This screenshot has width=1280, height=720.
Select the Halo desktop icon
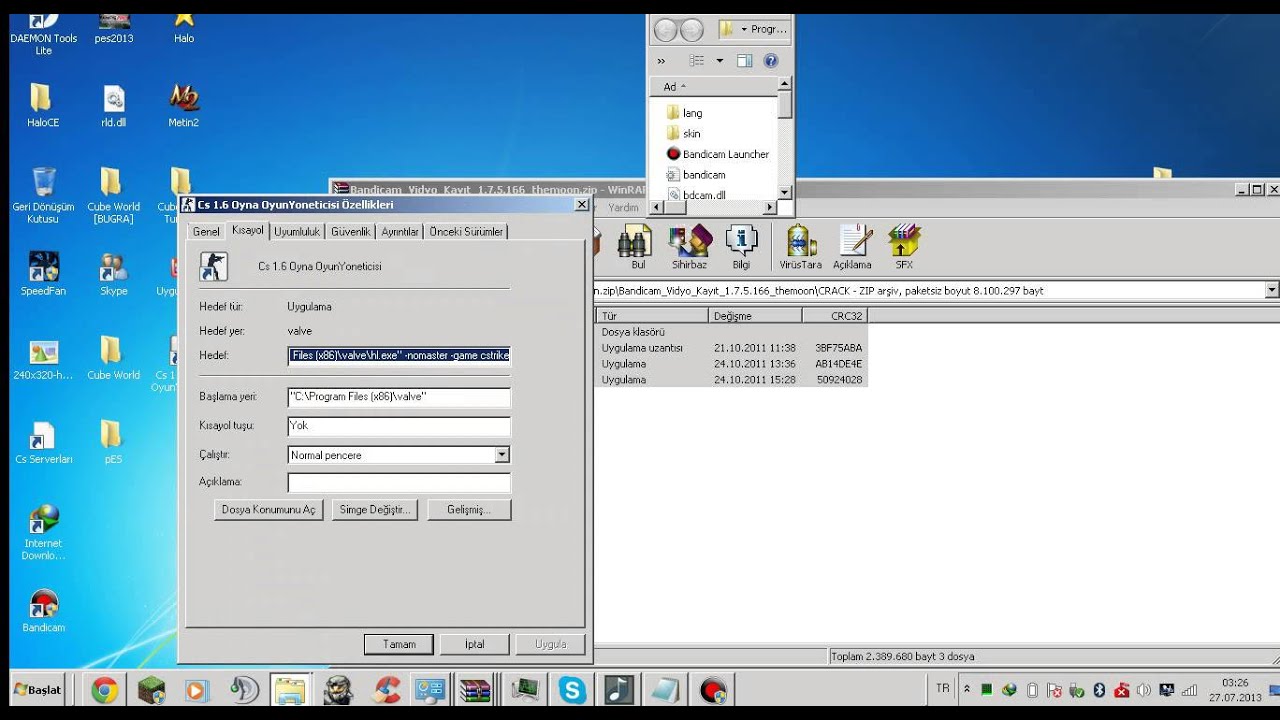184,29
